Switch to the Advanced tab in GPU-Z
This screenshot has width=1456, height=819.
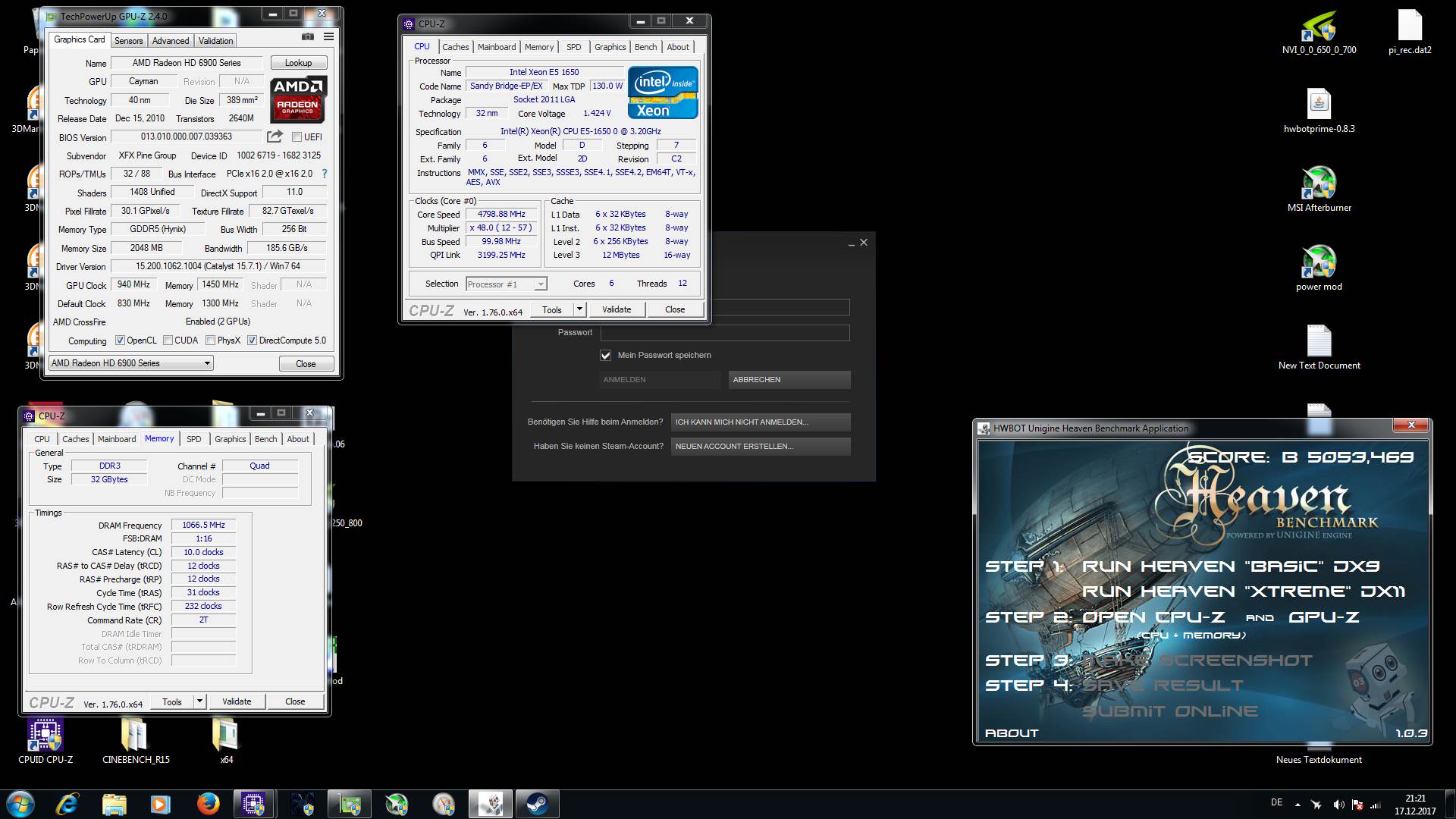tap(171, 41)
